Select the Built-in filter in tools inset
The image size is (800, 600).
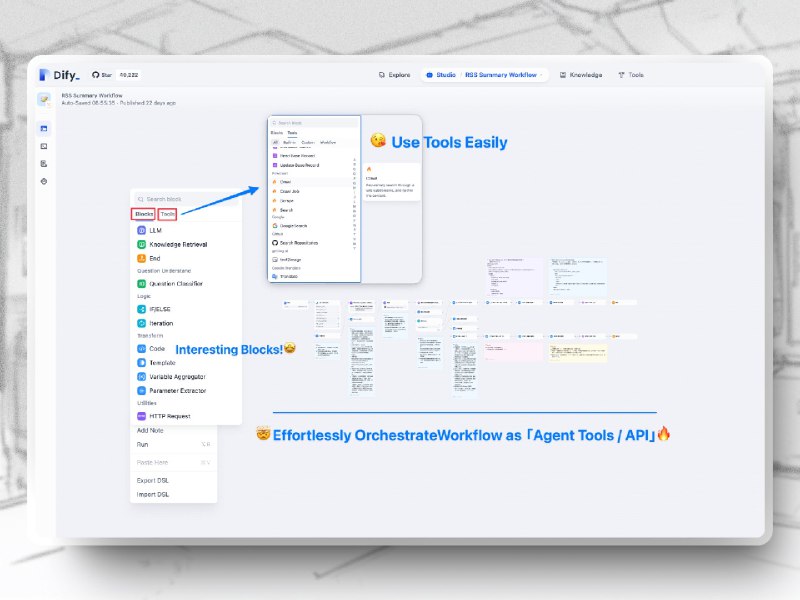(289, 143)
